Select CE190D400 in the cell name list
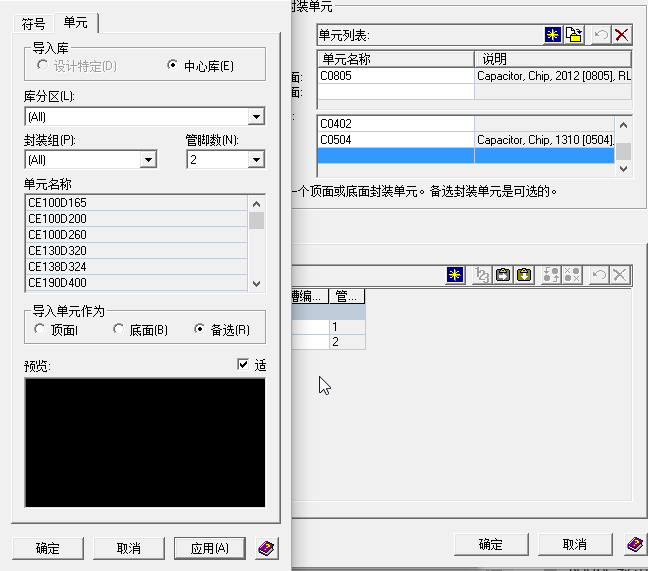Image resolution: width=648 pixels, height=571 pixels. click(x=137, y=283)
